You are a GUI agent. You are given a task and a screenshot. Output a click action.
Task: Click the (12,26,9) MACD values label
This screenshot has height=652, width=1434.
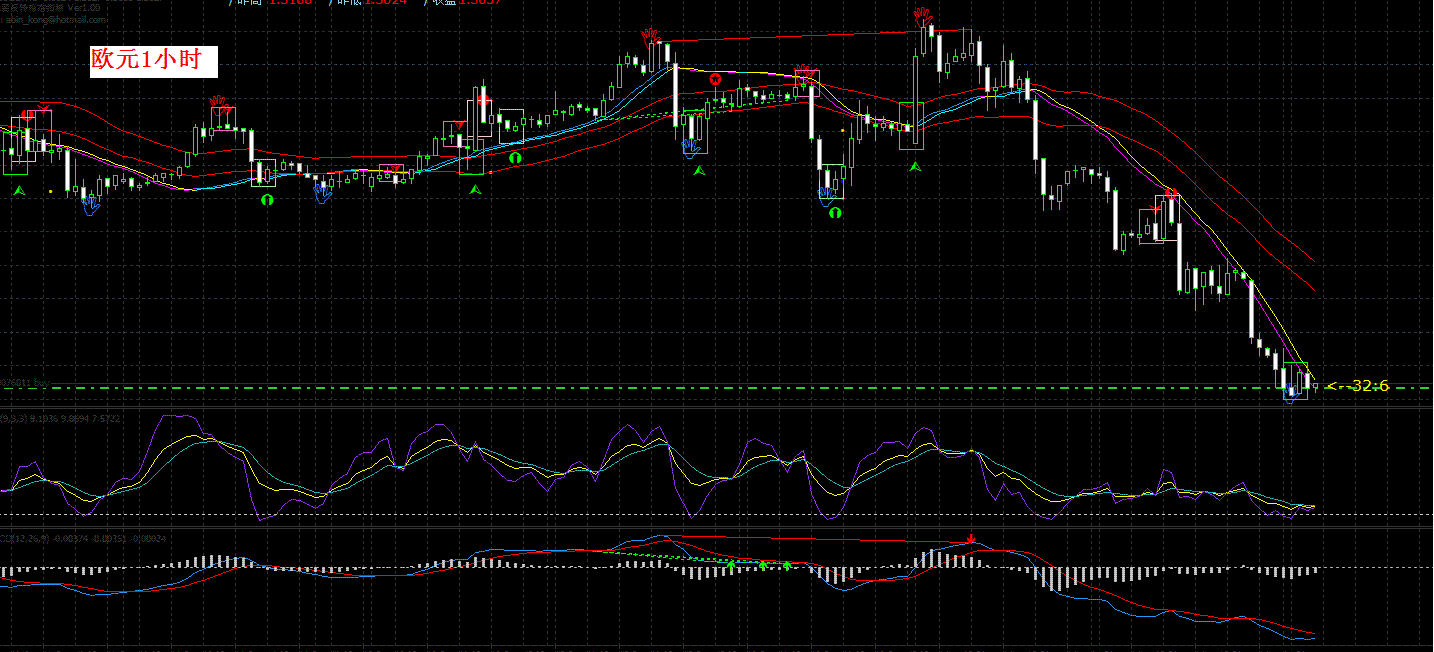click(x=84, y=538)
